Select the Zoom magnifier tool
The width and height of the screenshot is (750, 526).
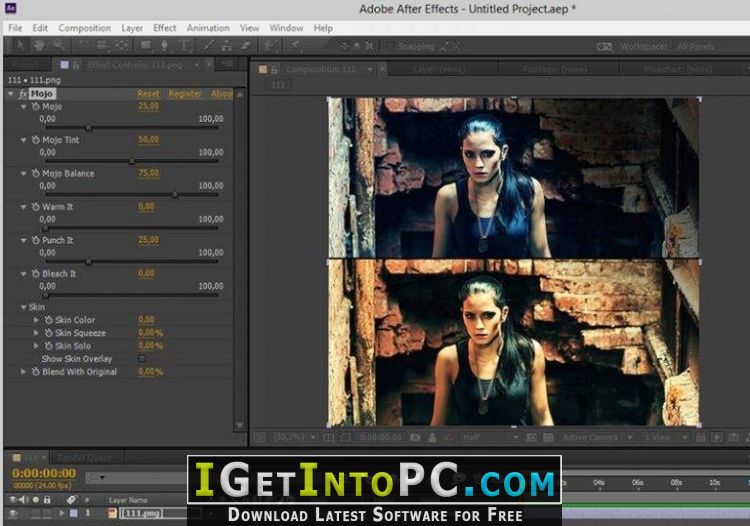pos(58,46)
